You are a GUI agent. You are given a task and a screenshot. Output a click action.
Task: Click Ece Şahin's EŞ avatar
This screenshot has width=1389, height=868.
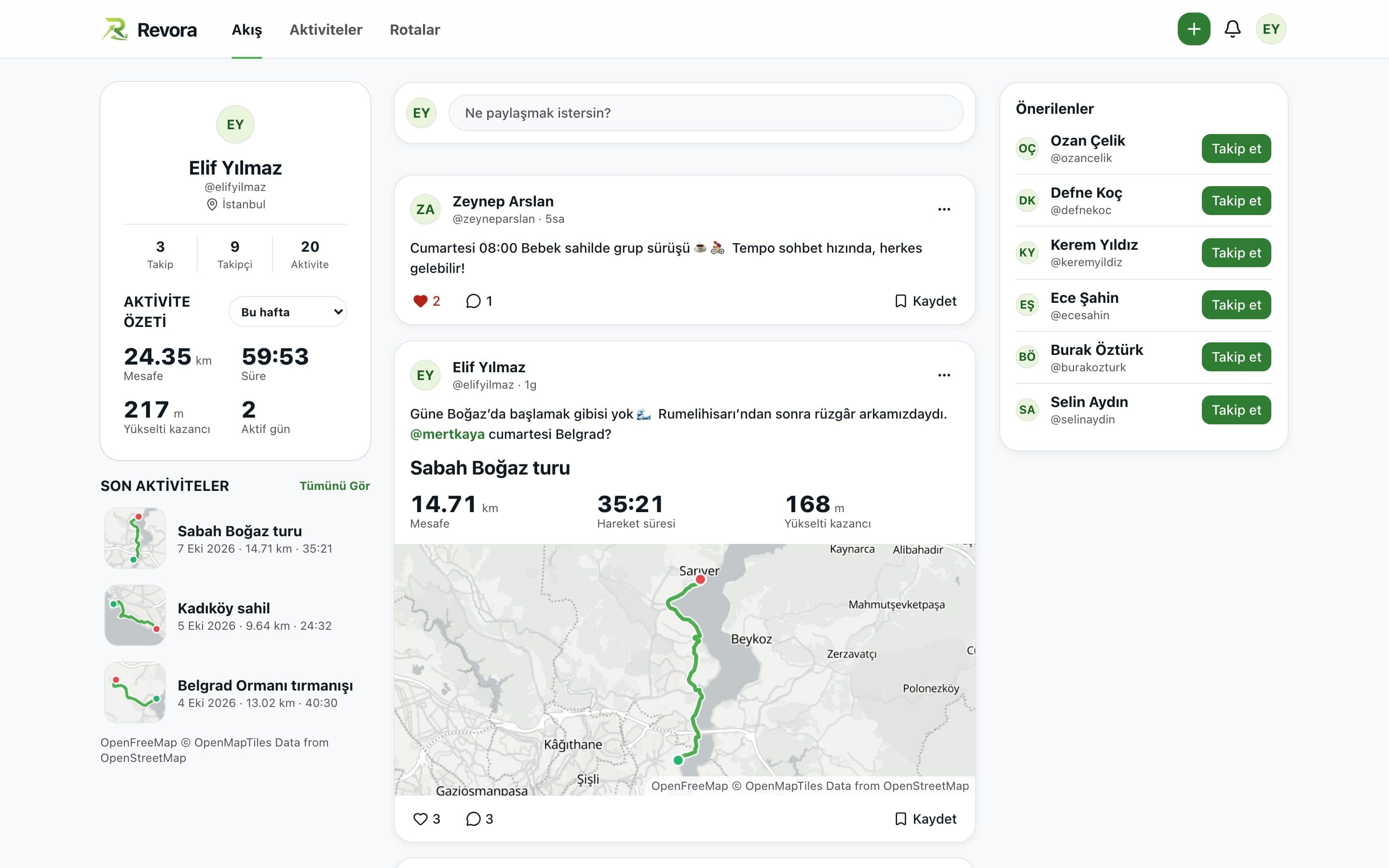pos(1027,305)
